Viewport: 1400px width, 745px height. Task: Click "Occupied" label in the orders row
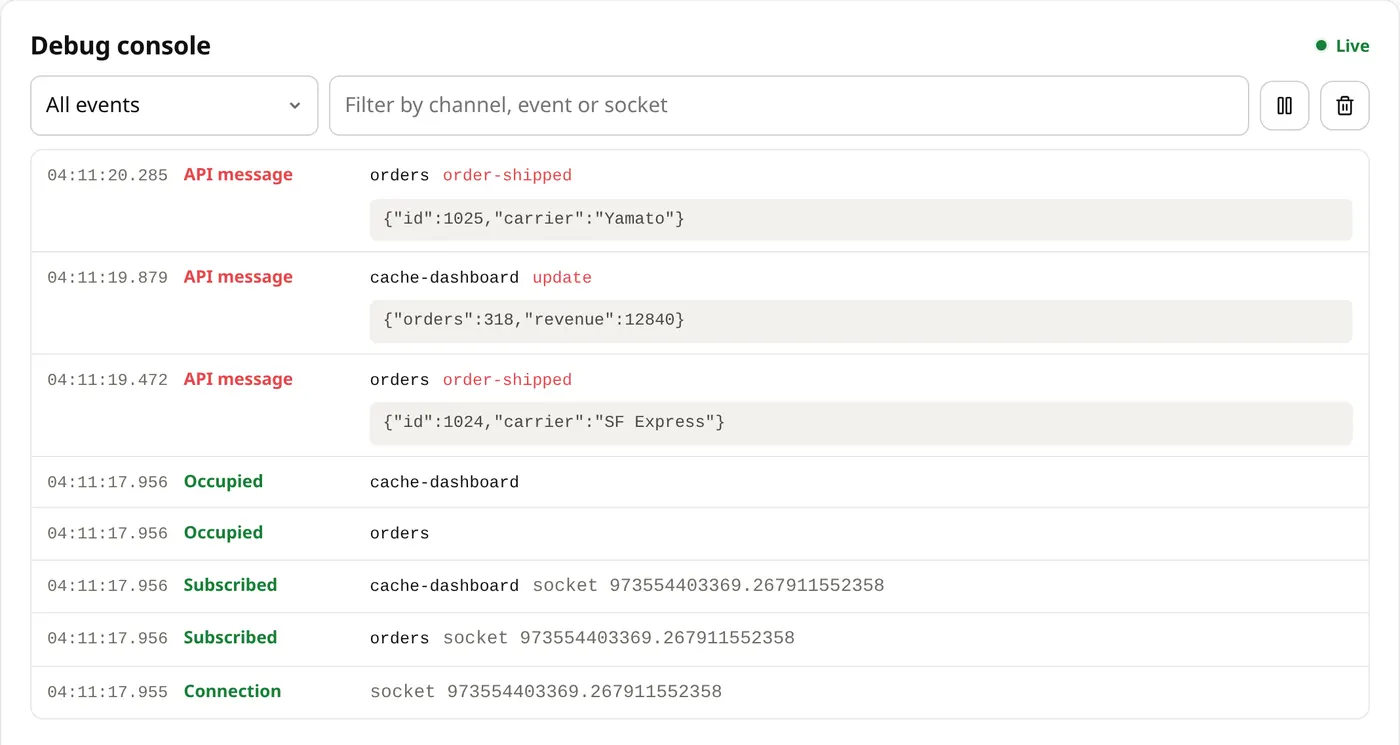coord(223,533)
